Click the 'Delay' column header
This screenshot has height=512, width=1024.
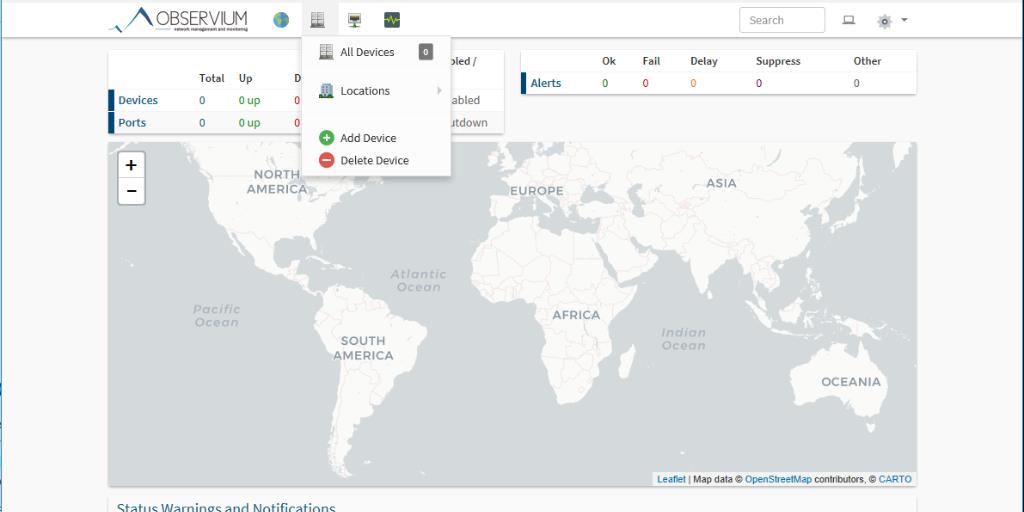point(704,61)
